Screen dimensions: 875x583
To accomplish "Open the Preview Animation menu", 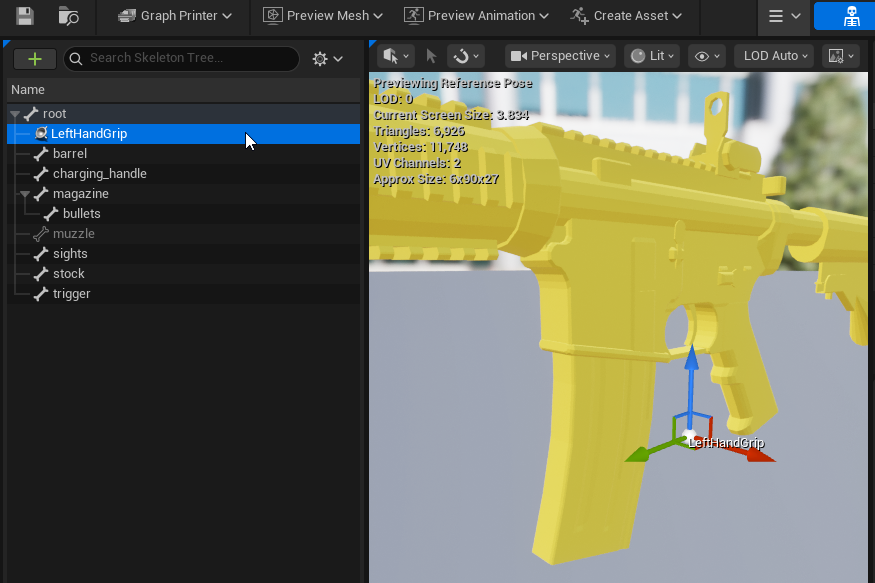I will (x=476, y=16).
